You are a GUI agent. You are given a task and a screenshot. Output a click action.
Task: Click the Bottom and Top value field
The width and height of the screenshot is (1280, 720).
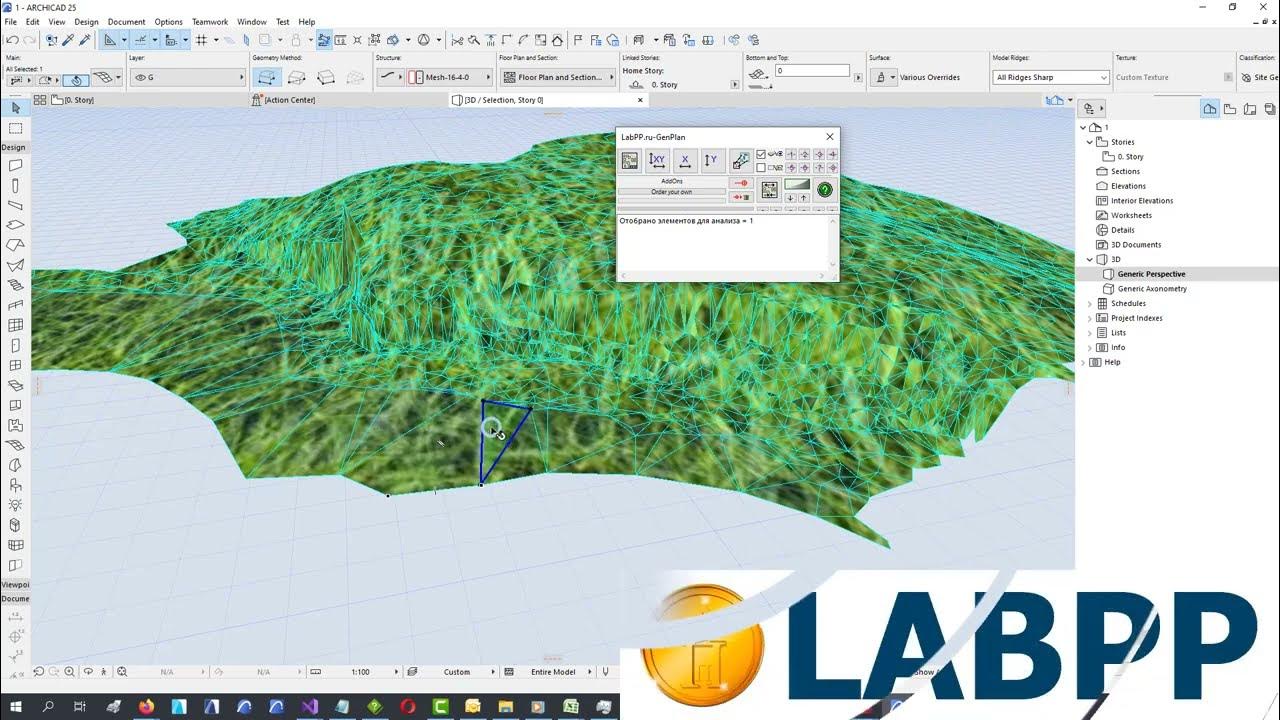(812, 71)
